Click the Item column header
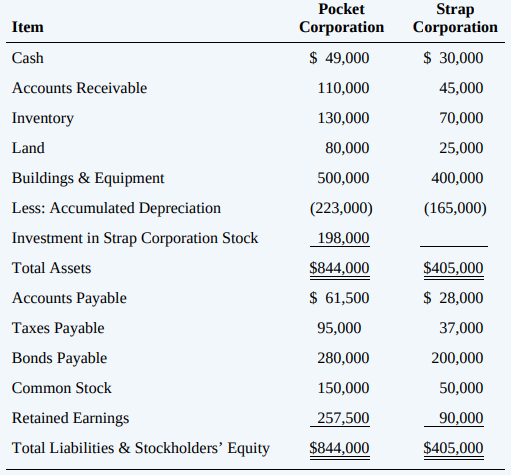The height and width of the screenshot is (475, 511). point(28,27)
